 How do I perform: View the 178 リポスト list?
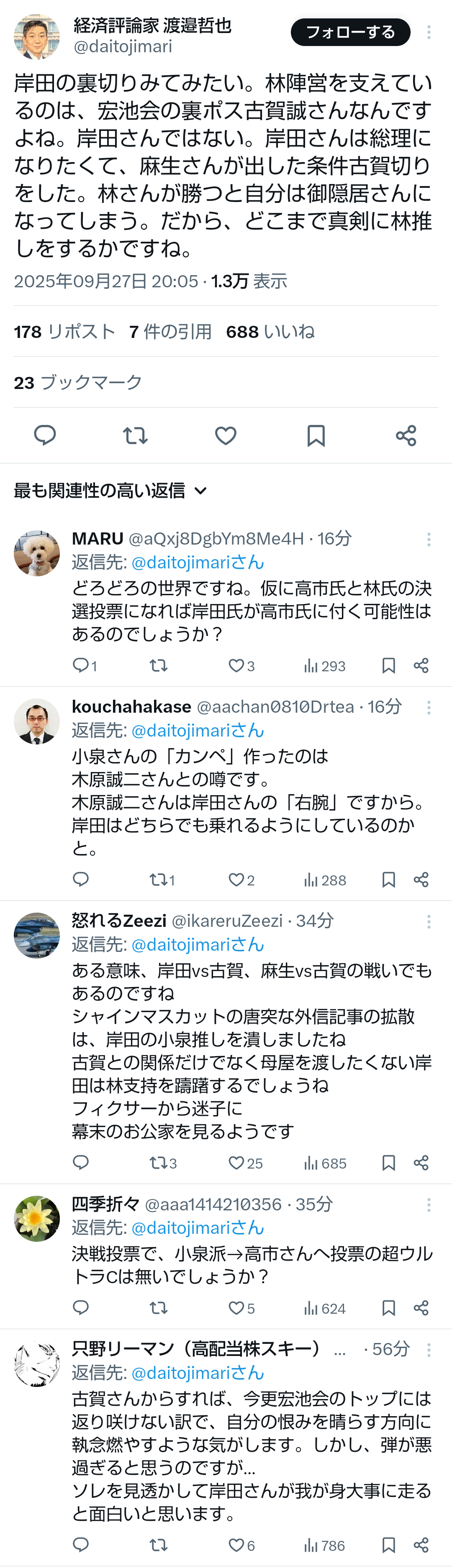coord(64,332)
